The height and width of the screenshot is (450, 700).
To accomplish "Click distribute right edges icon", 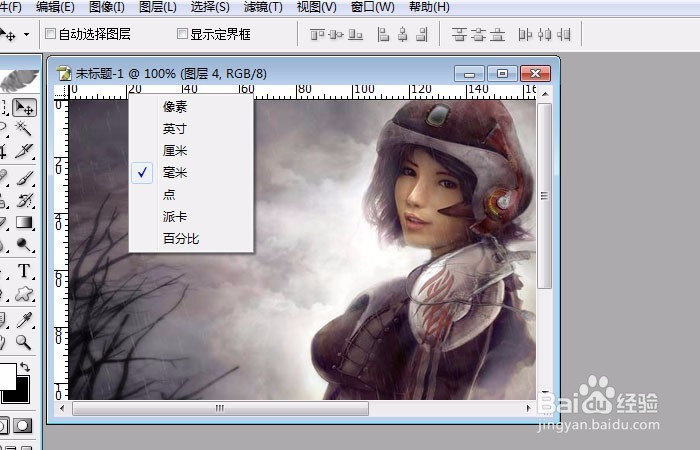I will (564, 34).
